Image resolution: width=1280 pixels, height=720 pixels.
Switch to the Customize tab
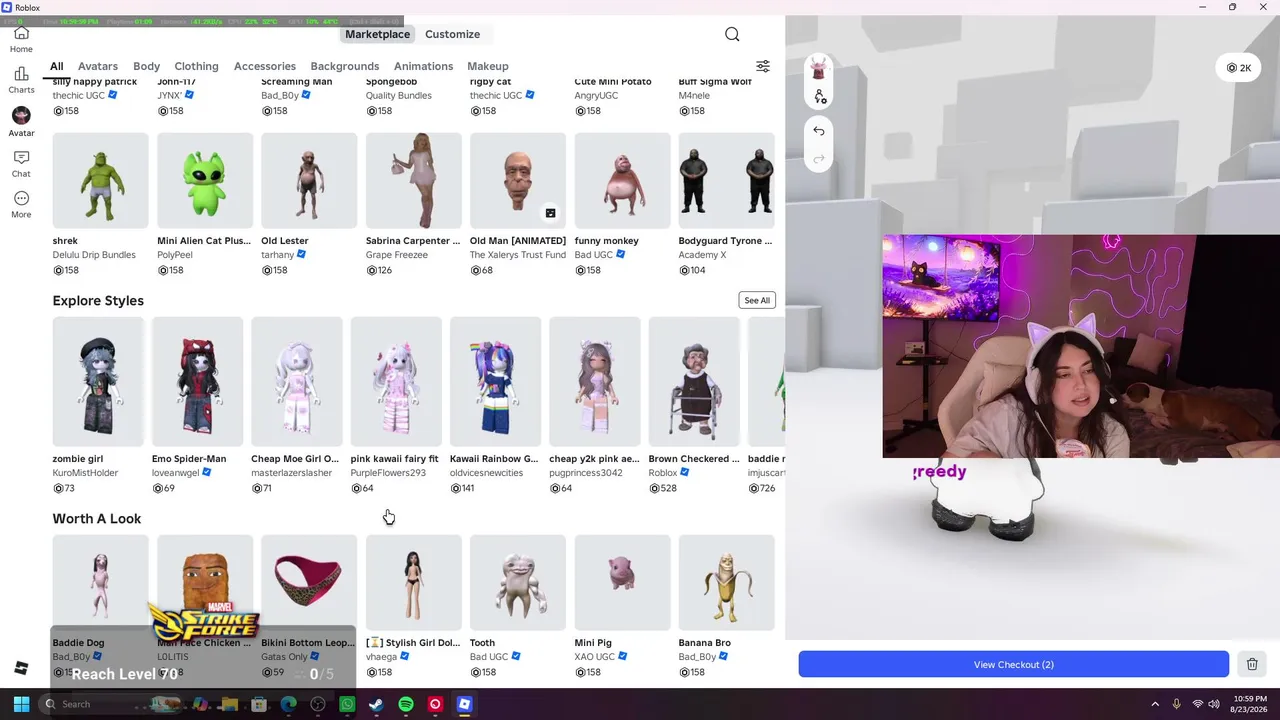click(452, 34)
